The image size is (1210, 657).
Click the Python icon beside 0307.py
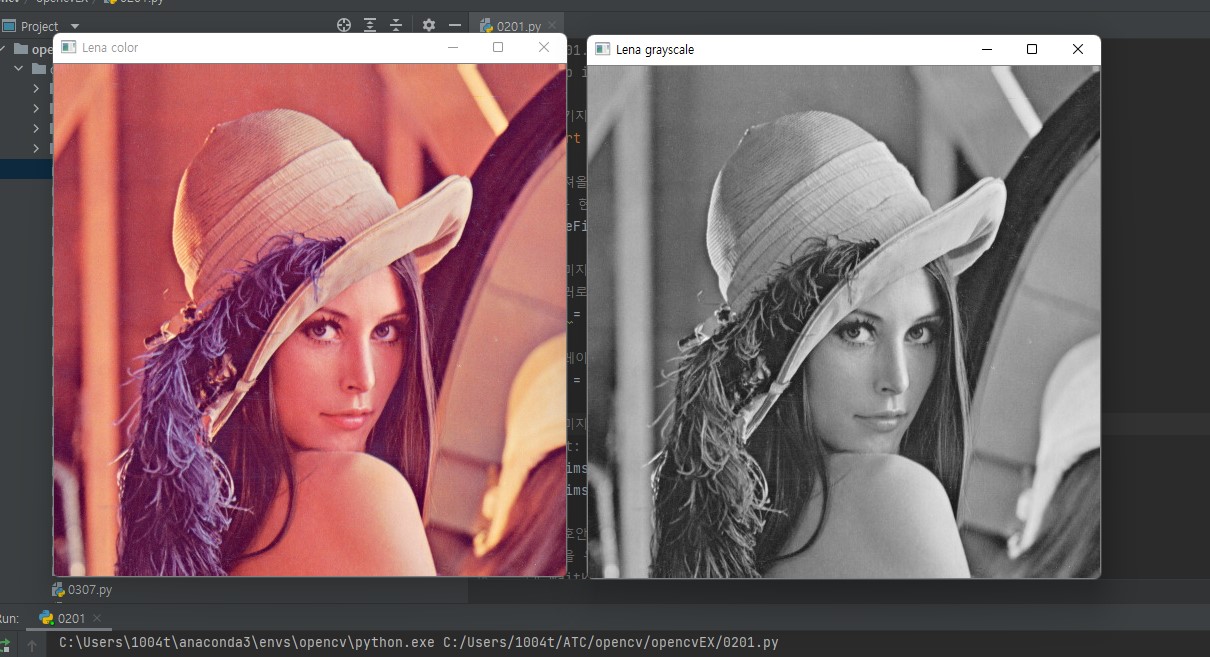(x=59, y=590)
